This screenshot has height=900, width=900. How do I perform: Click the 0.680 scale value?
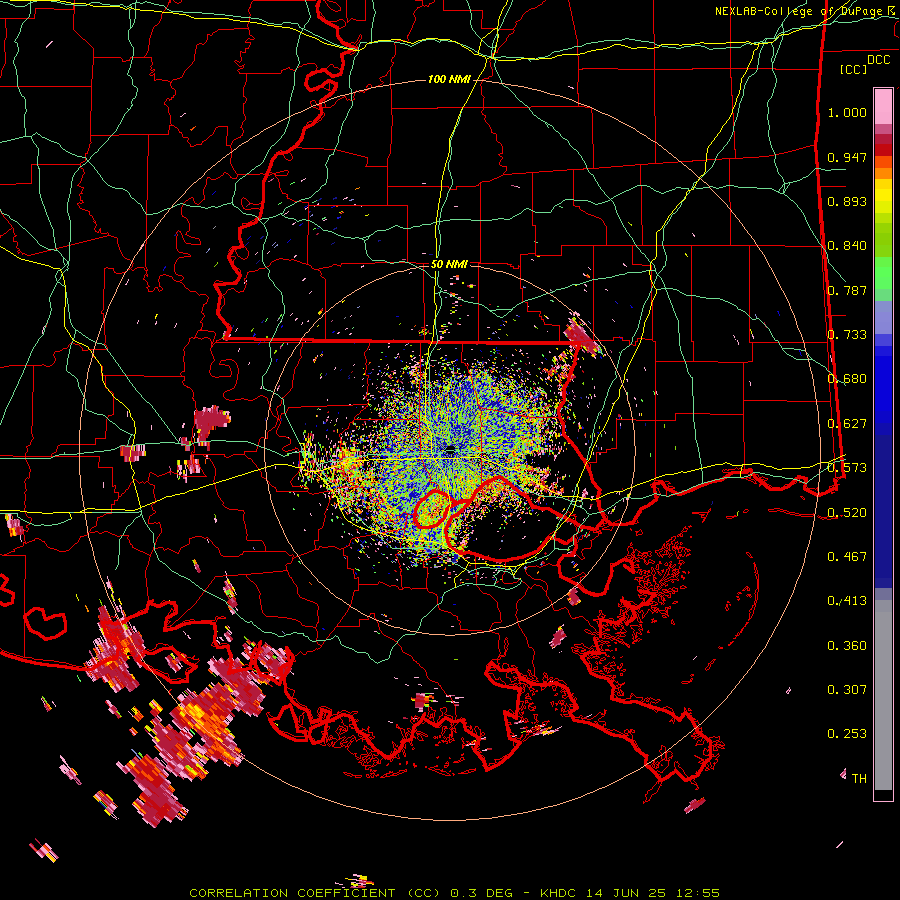click(847, 379)
